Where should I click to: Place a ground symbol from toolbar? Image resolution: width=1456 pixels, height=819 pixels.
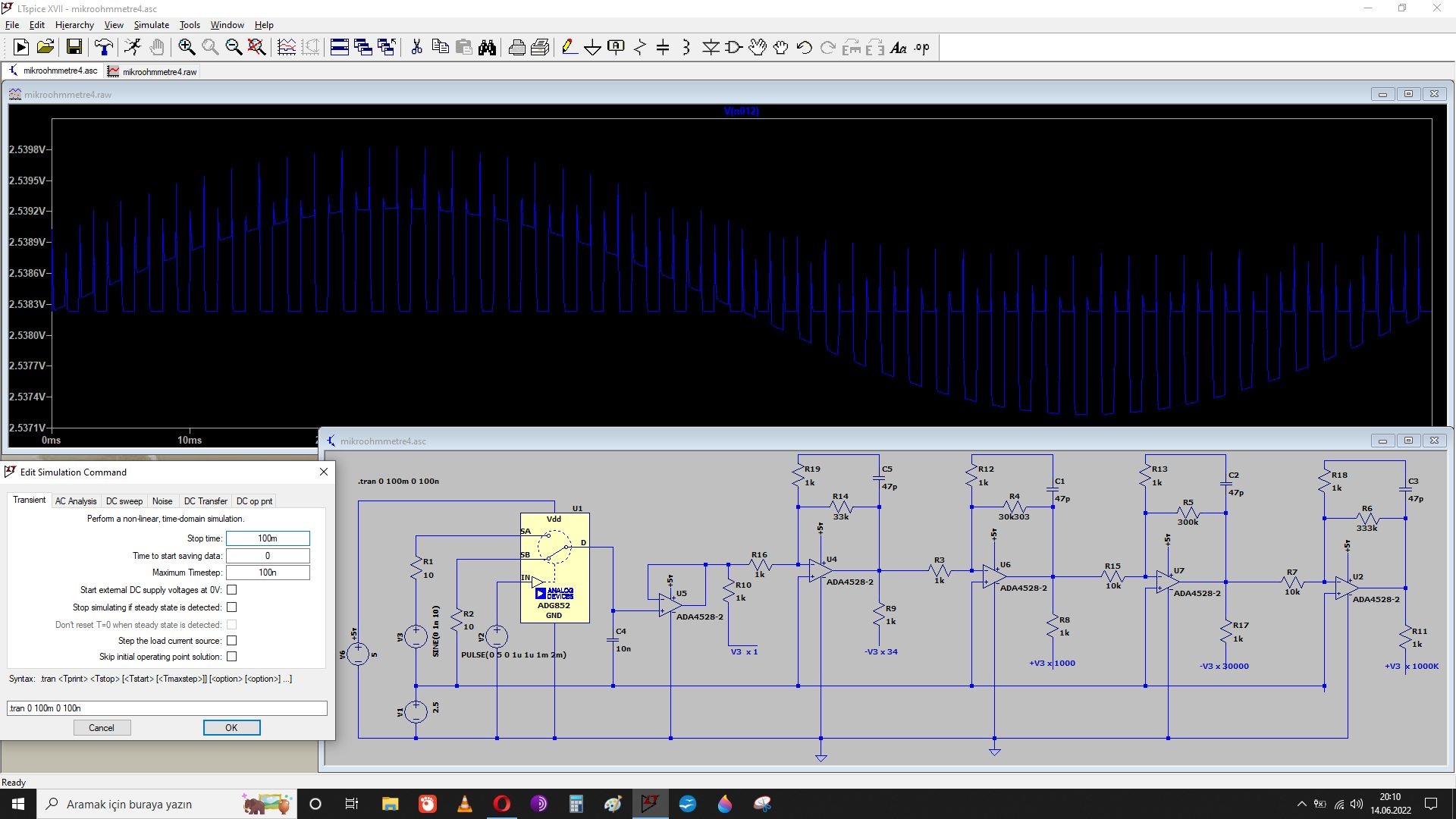pos(592,48)
